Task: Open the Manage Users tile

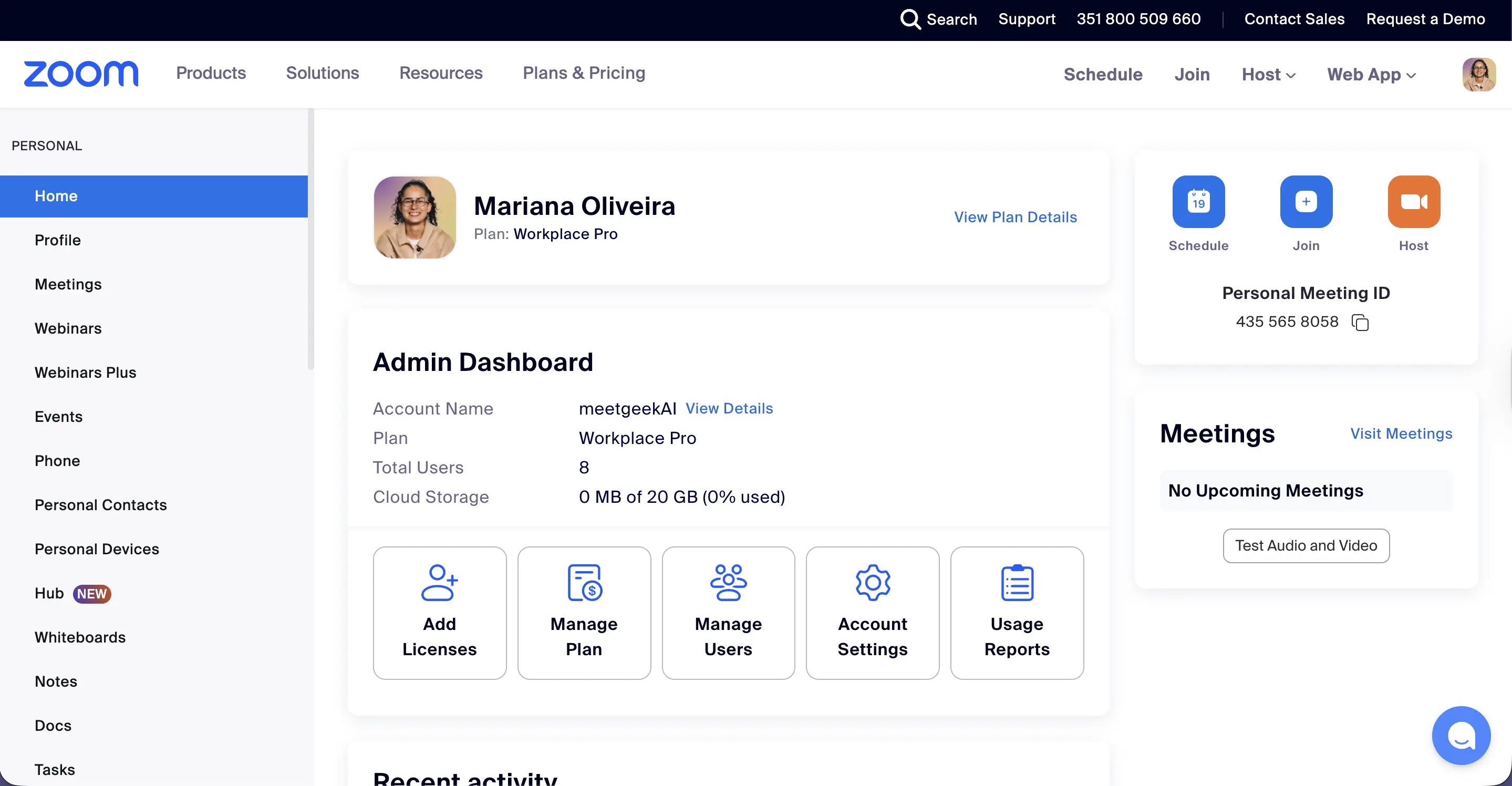Action: (x=728, y=612)
